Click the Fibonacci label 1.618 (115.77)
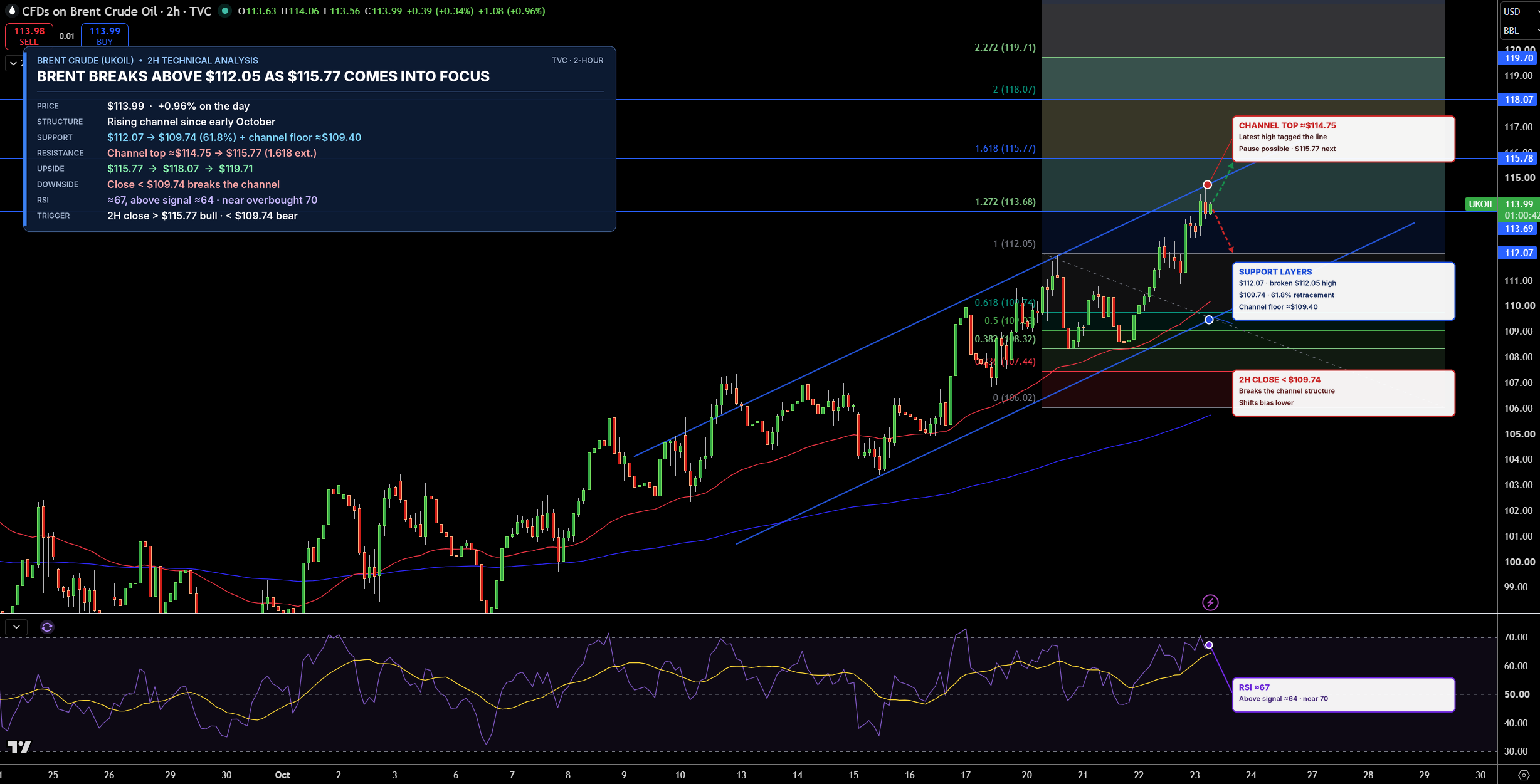 pos(1005,149)
